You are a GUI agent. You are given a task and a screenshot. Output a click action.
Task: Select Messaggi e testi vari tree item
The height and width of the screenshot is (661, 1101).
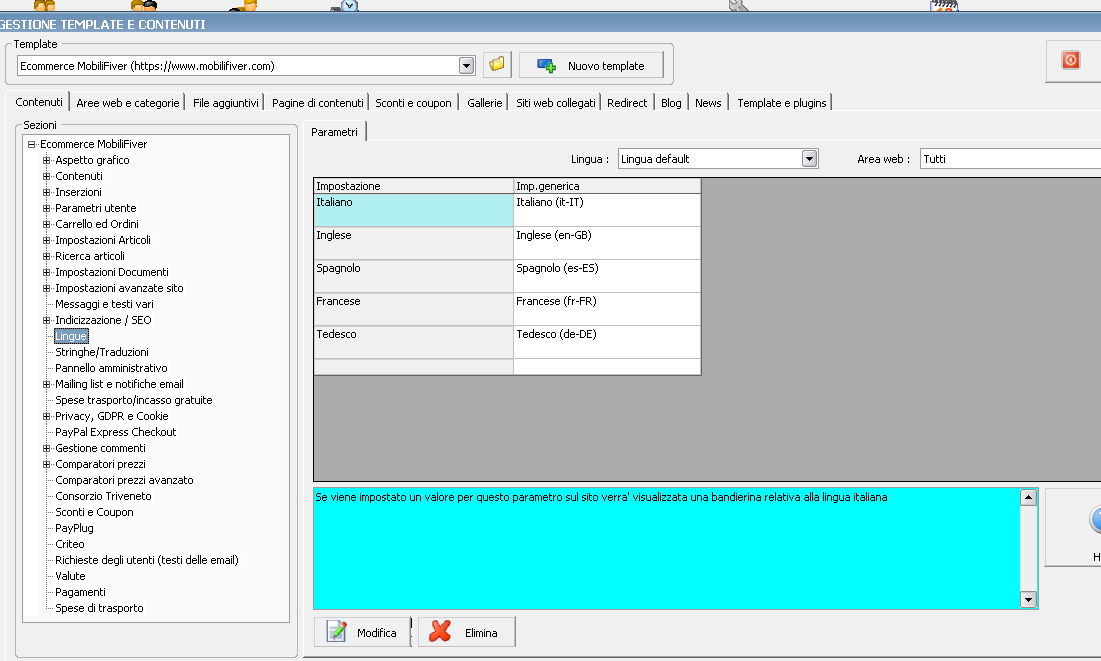point(104,304)
